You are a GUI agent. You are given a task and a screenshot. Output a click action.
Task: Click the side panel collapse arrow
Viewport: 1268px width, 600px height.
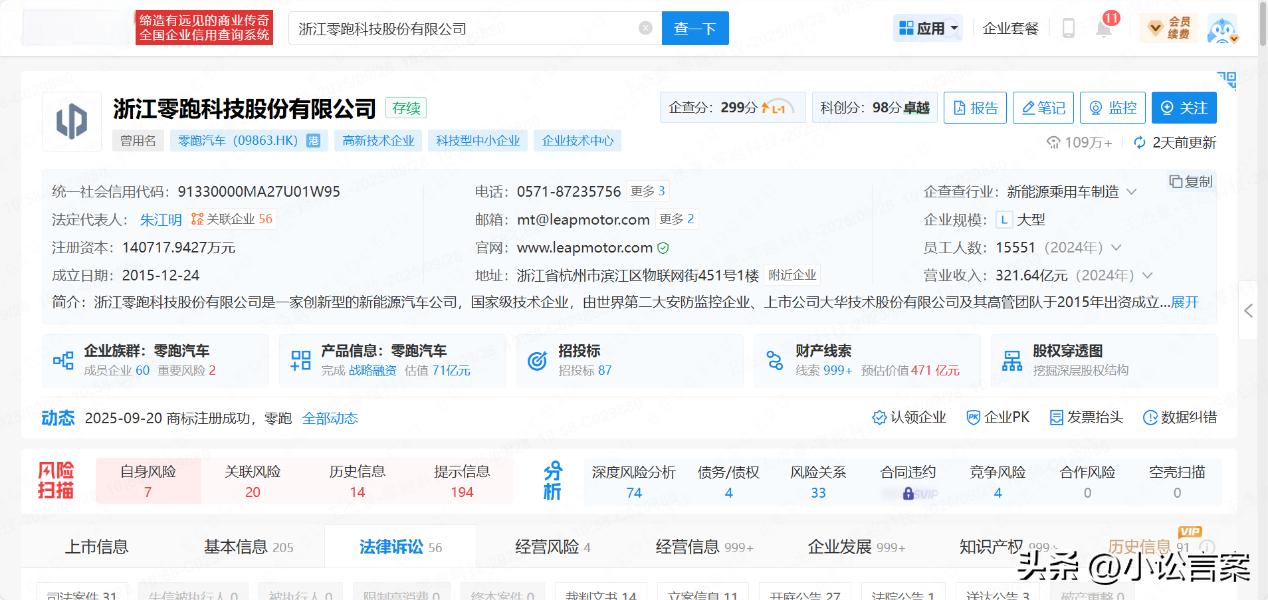click(1248, 311)
